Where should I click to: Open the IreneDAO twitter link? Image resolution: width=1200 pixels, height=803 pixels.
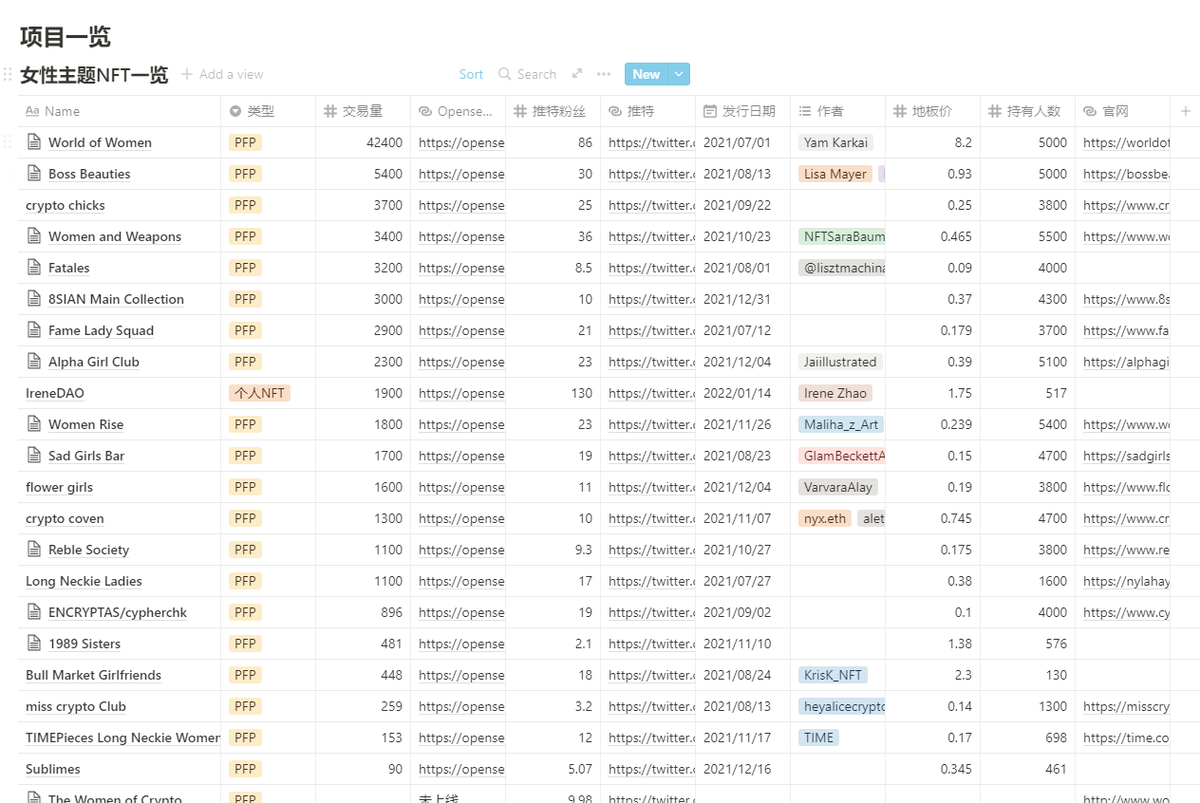pos(651,393)
